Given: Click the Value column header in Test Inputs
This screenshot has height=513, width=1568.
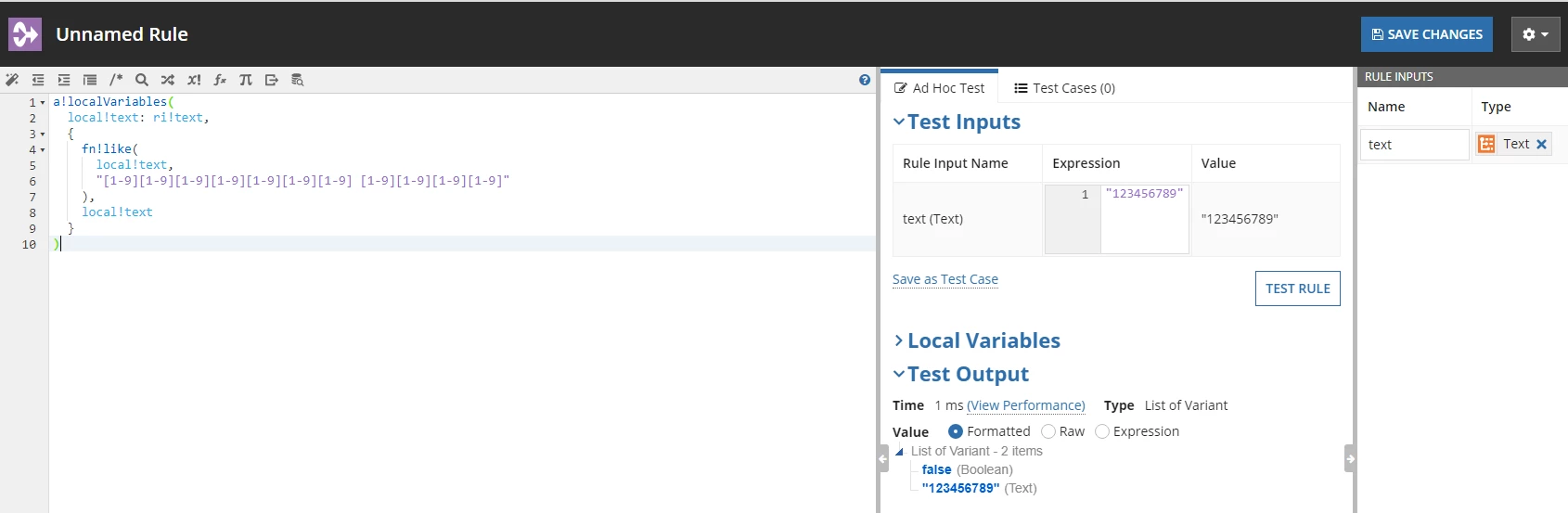Looking at the screenshot, I should point(1218,163).
